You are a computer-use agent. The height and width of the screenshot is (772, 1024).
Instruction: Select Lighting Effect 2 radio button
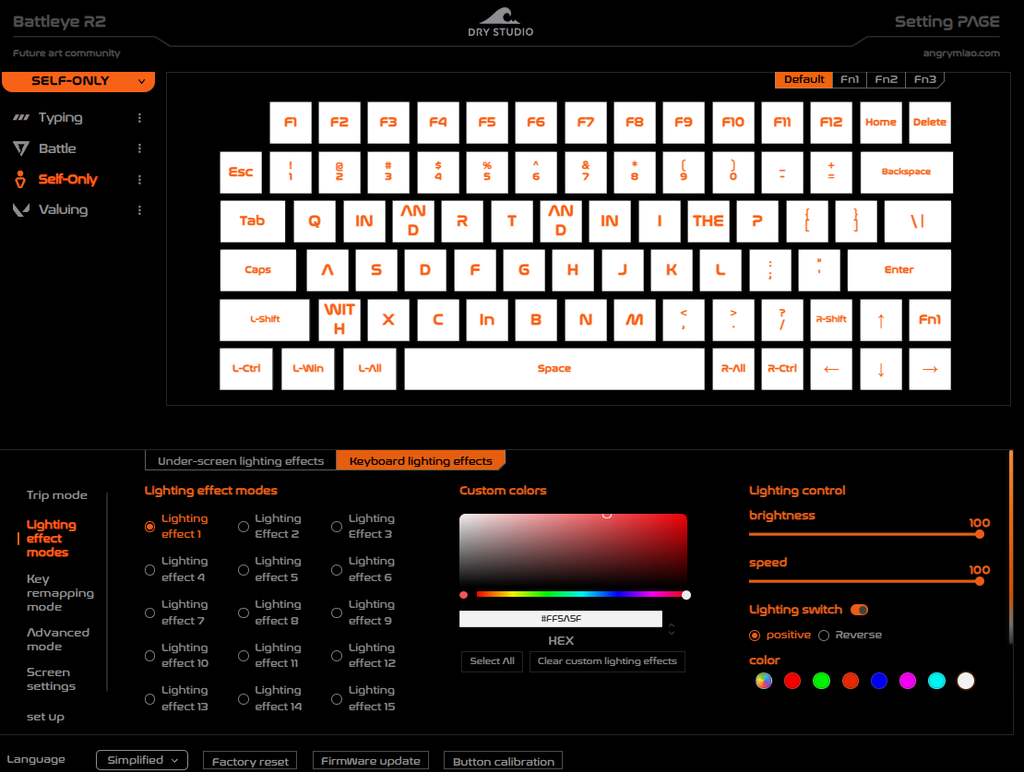click(x=243, y=526)
